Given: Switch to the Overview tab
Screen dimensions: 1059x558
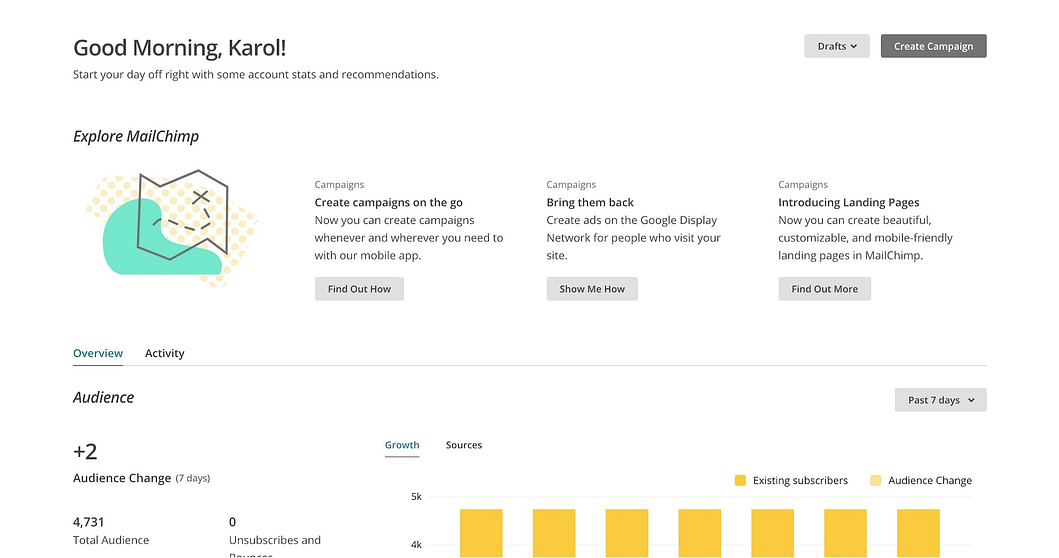Looking at the screenshot, I should point(98,353).
